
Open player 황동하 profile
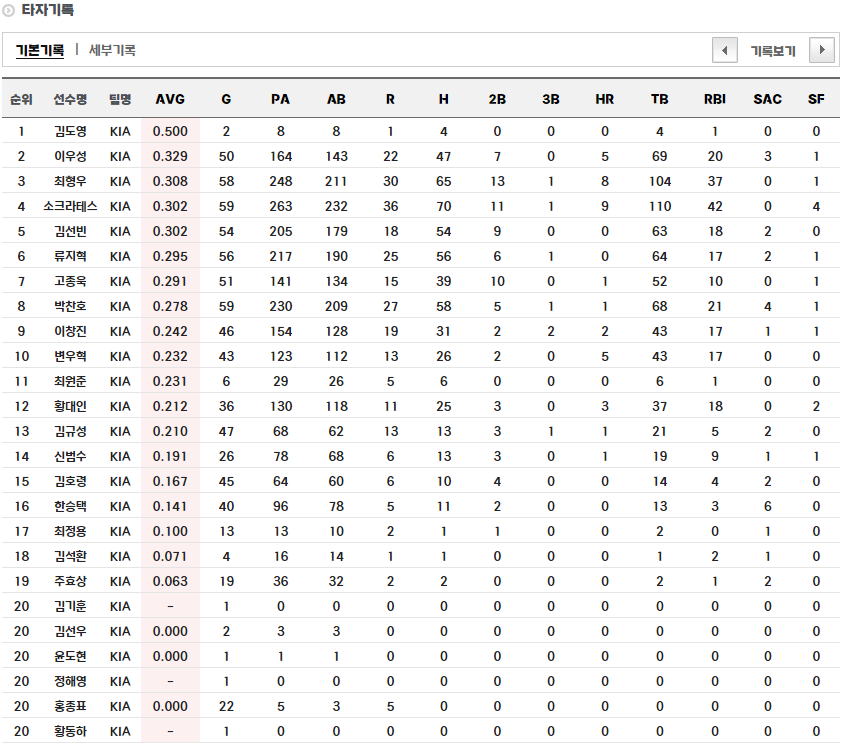pyautogui.click(x=70, y=731)
